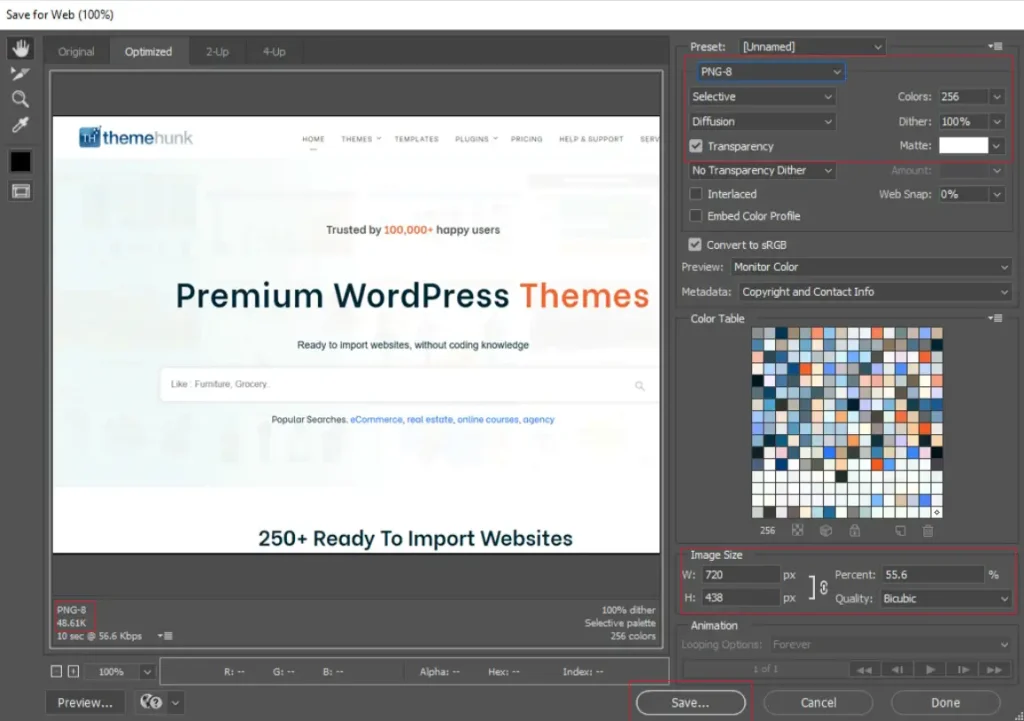This screenshot has height=721, width=1024.
Task: Select the Eyedropper tool
Action: tap(20, 125)
